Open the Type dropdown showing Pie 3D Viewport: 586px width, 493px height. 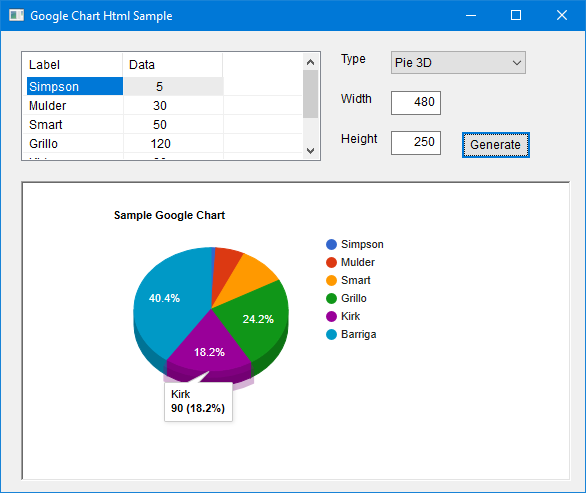pos(458,62)
